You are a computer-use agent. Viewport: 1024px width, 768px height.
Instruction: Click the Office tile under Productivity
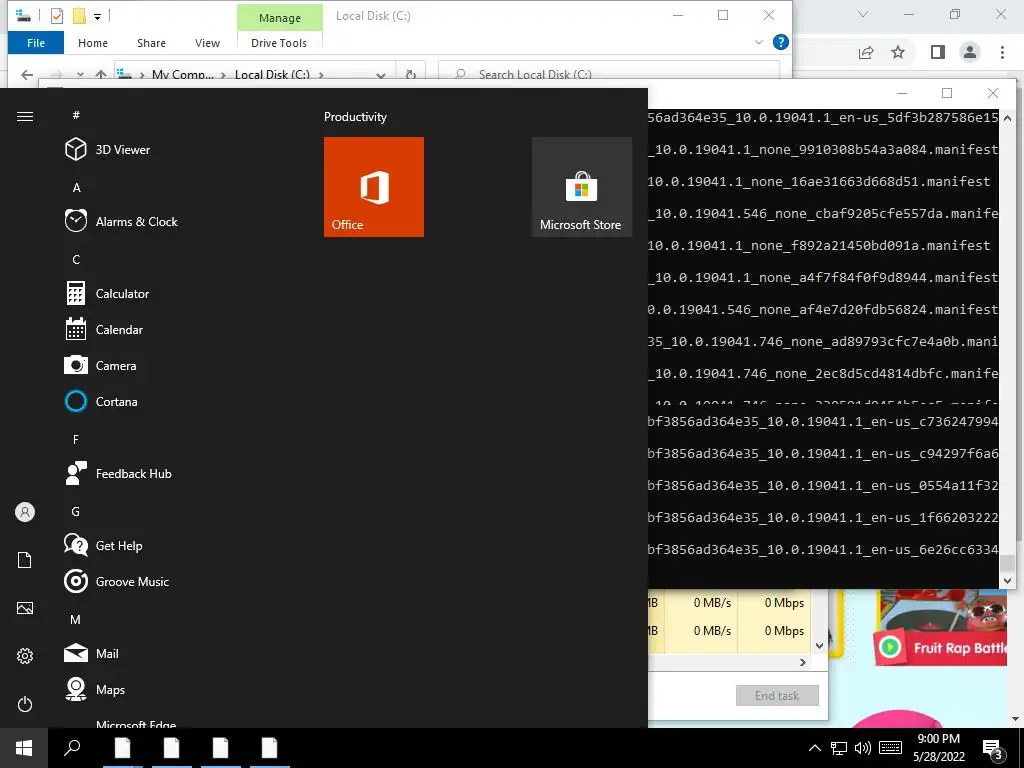click(374, 187)
